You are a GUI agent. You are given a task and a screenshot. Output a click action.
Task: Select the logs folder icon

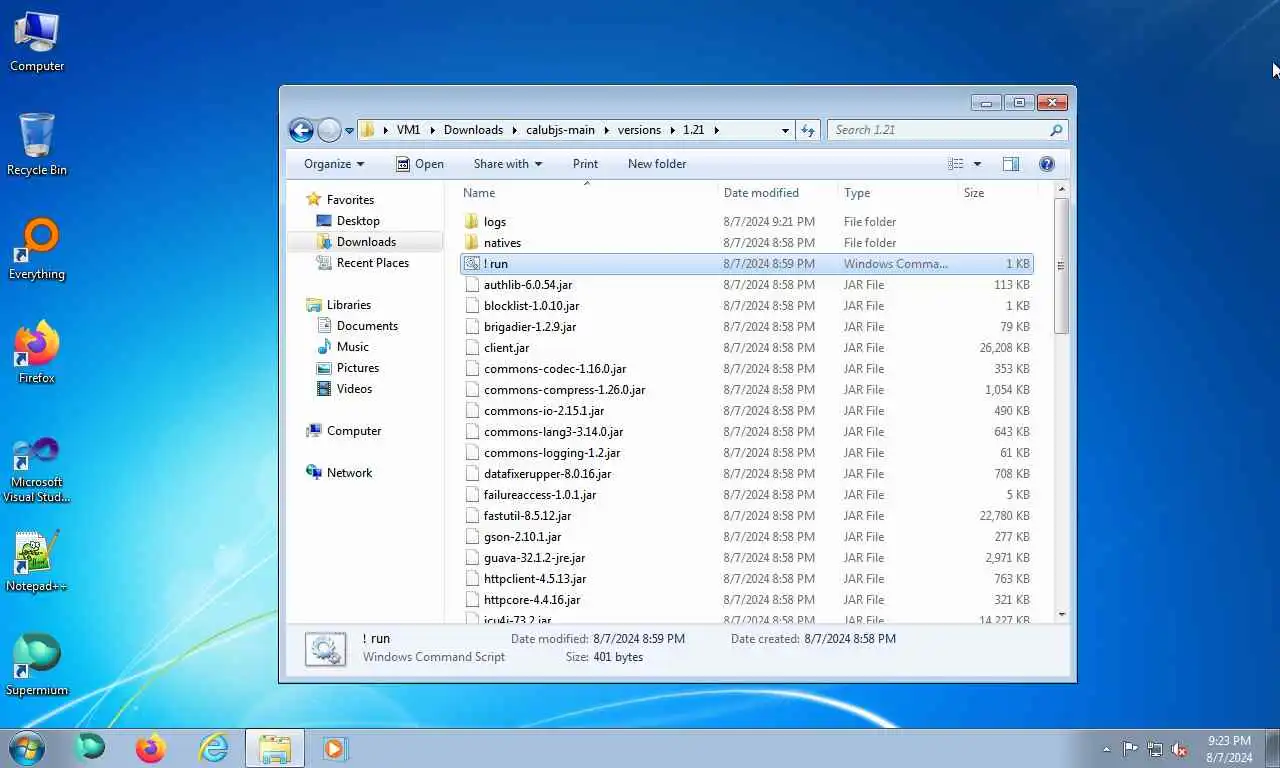pos(472,222)
